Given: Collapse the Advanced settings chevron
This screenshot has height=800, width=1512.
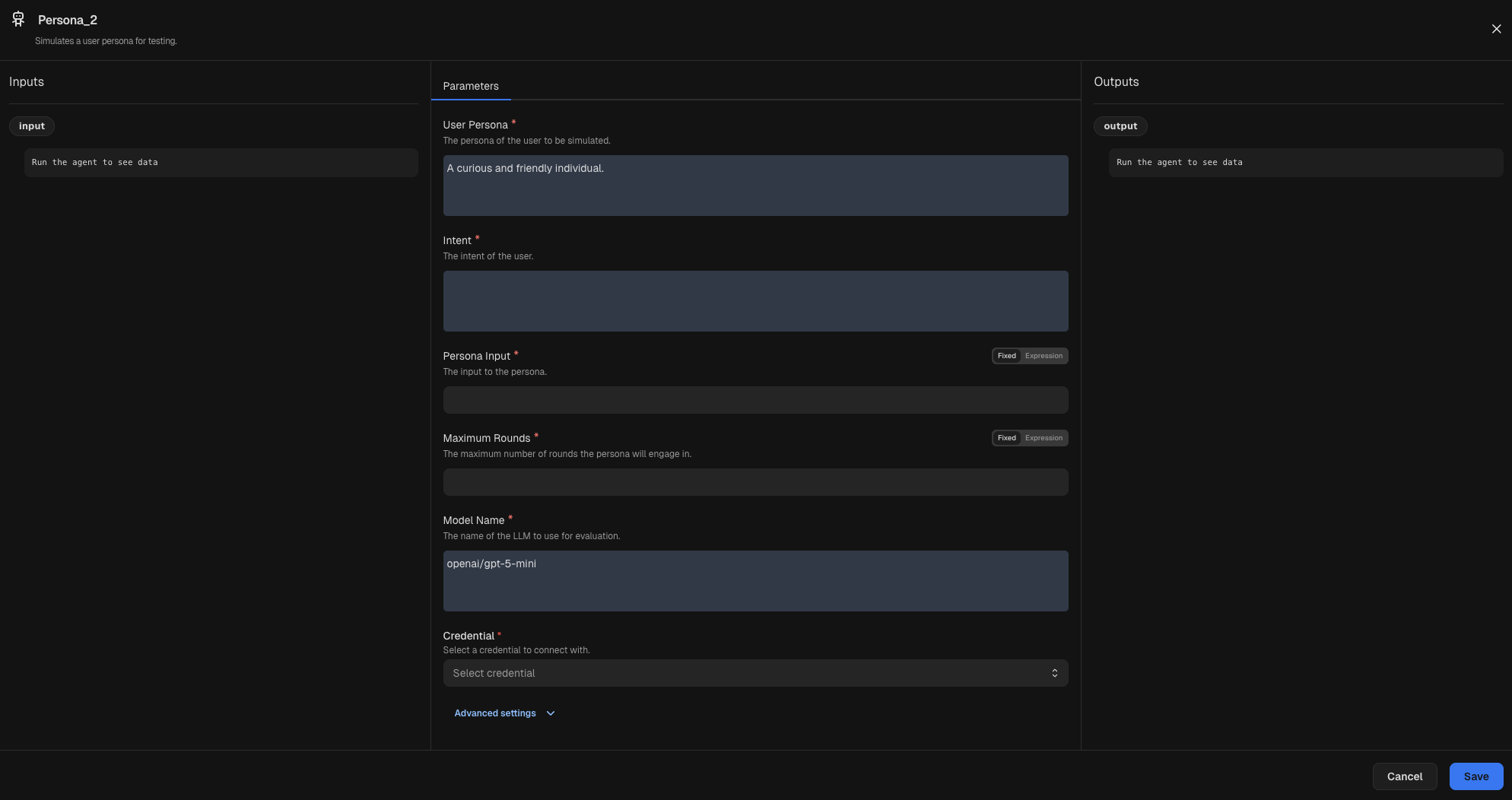Looking at the screenshot, I should coord(550,713).
